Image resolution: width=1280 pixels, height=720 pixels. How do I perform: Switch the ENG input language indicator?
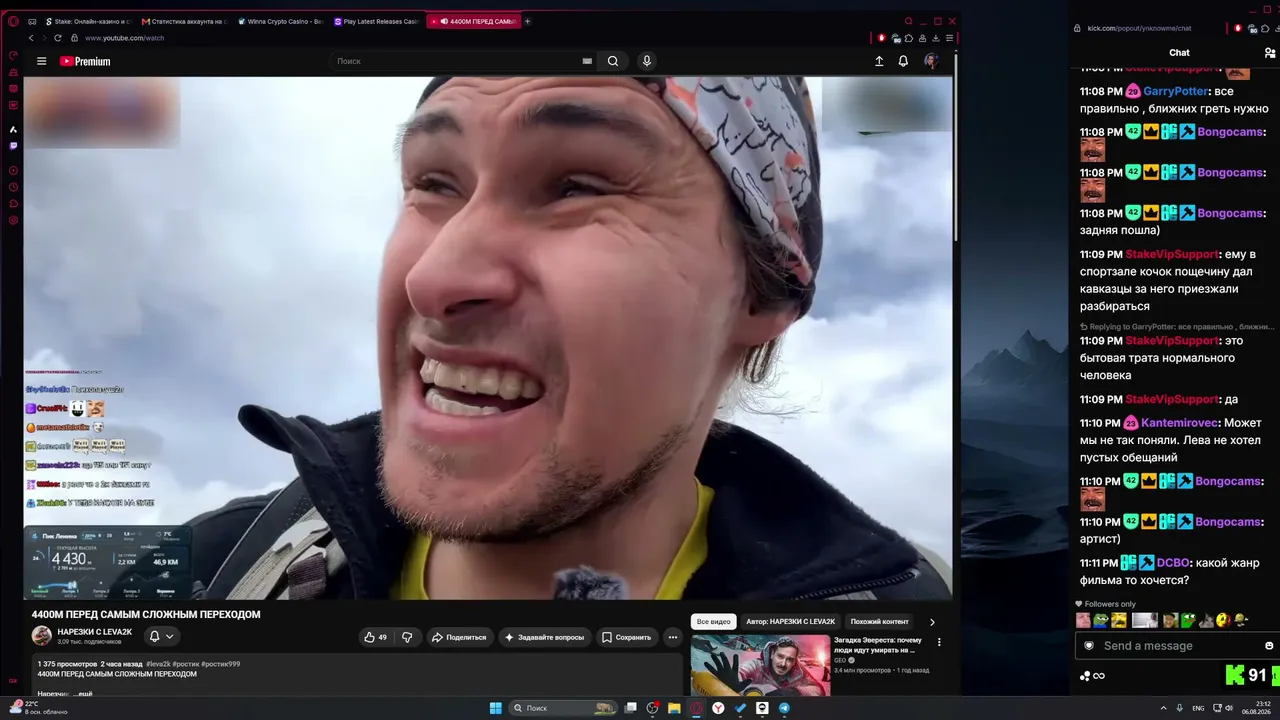pos(1198,708)
